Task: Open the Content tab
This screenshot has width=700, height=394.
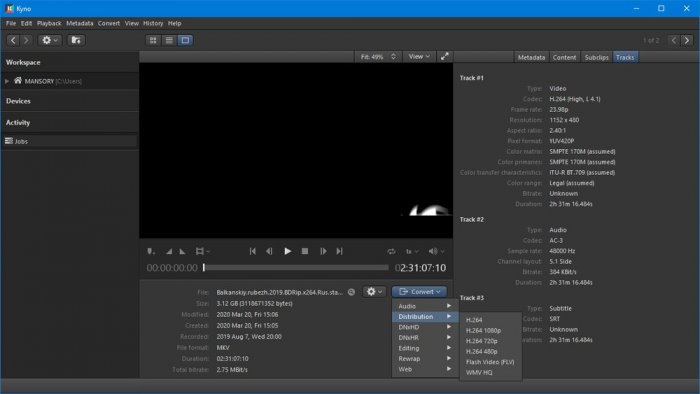Action: [x=564, y=57]
